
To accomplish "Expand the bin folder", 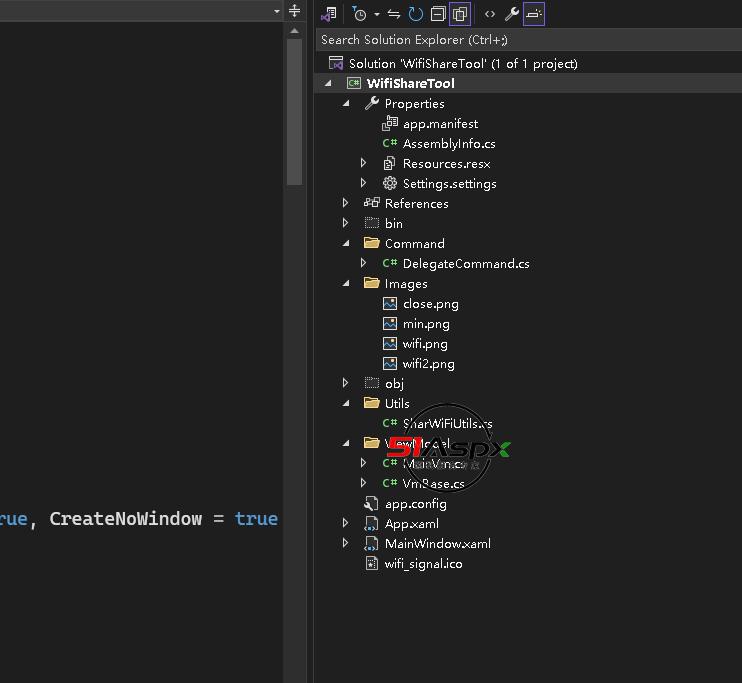I will (x=346, y=223).
